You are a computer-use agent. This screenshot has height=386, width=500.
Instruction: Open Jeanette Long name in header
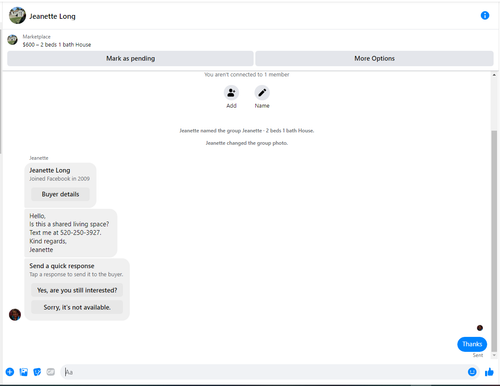[52, 16]
